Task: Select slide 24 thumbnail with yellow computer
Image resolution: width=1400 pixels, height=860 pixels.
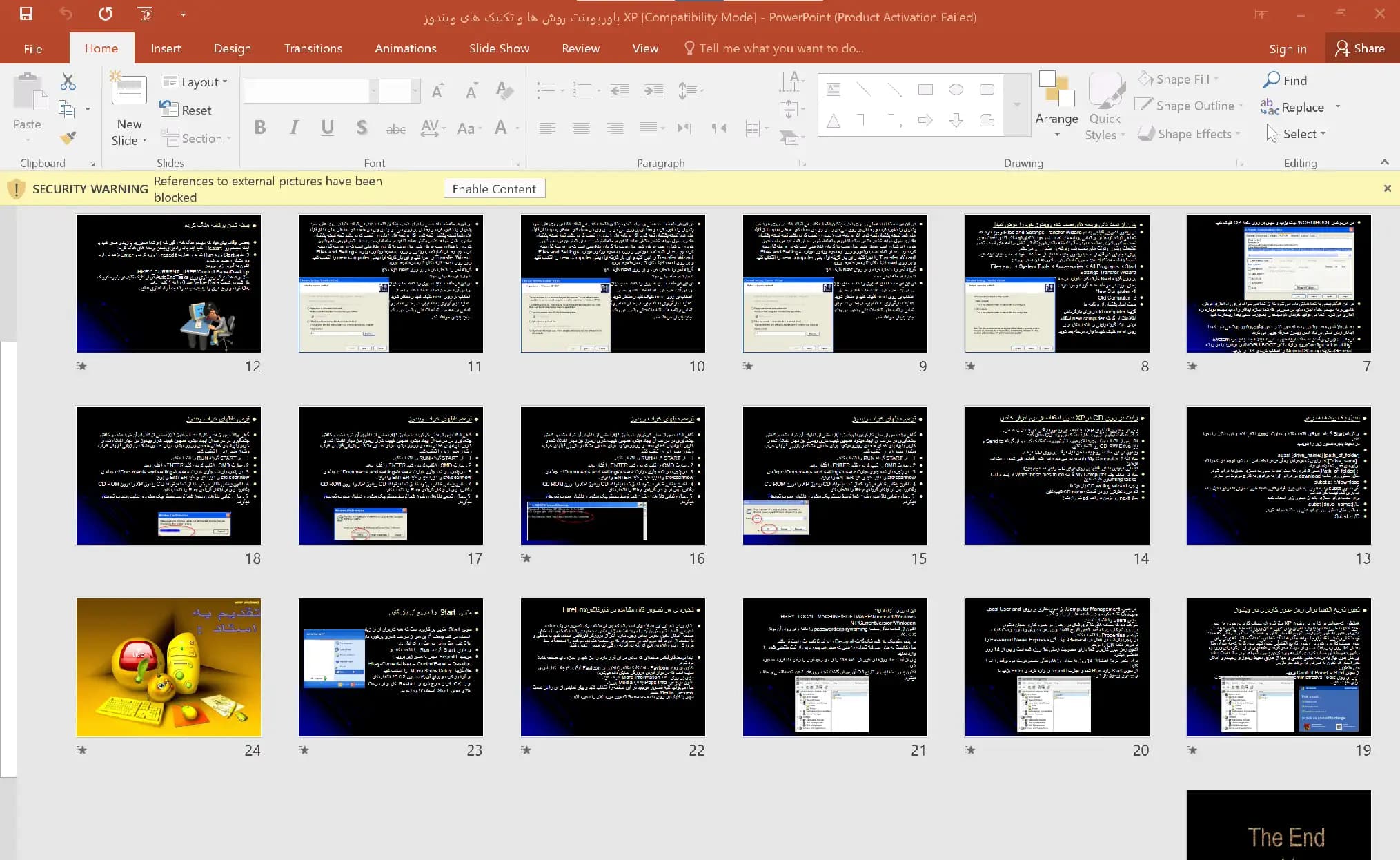Action: [x=168, y=667]
